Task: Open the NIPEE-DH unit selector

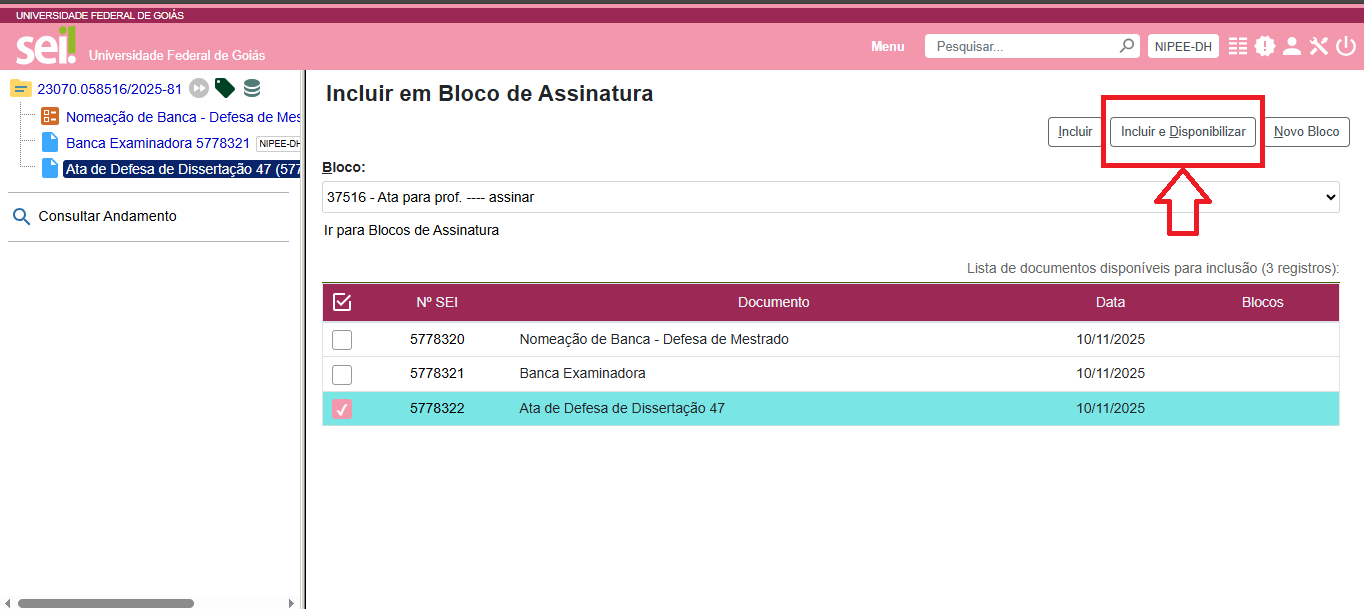Action: coord(1183,46)
